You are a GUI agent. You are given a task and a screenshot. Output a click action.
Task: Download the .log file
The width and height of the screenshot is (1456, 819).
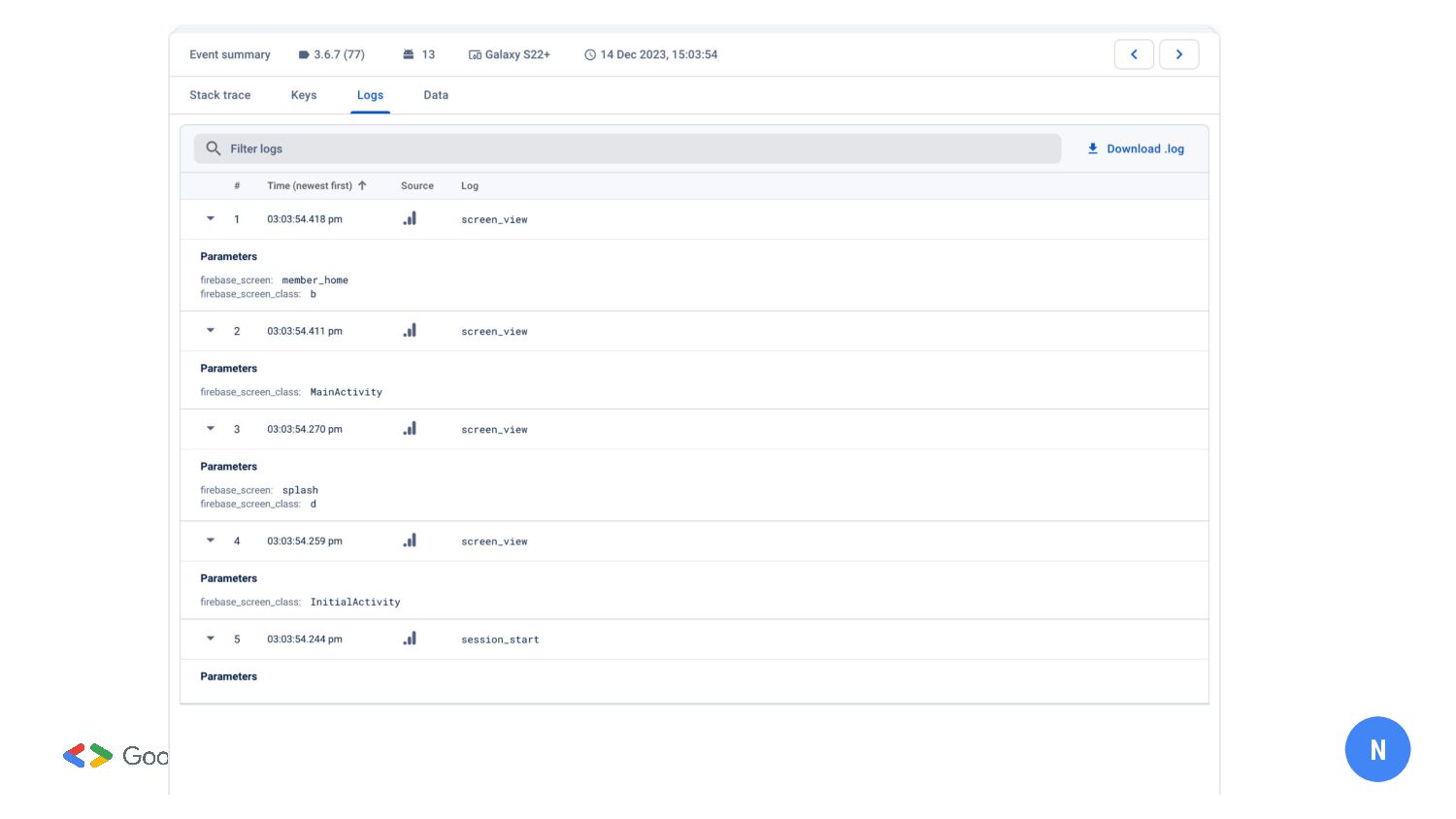click(1136, 148)
